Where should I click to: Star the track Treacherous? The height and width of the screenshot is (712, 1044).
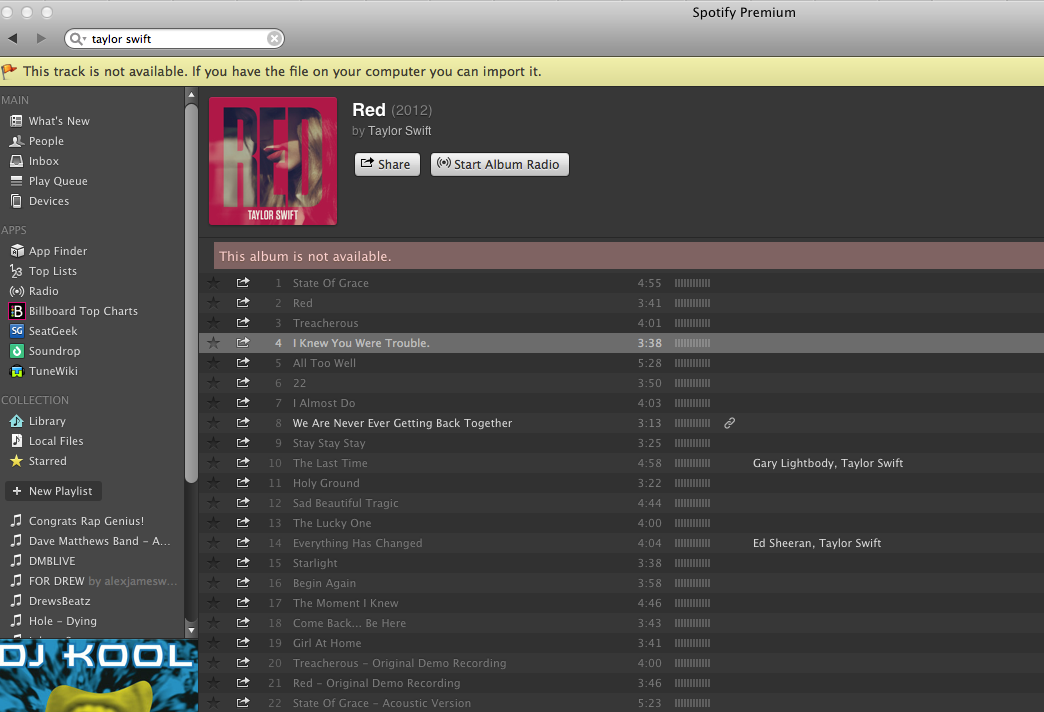213,322
